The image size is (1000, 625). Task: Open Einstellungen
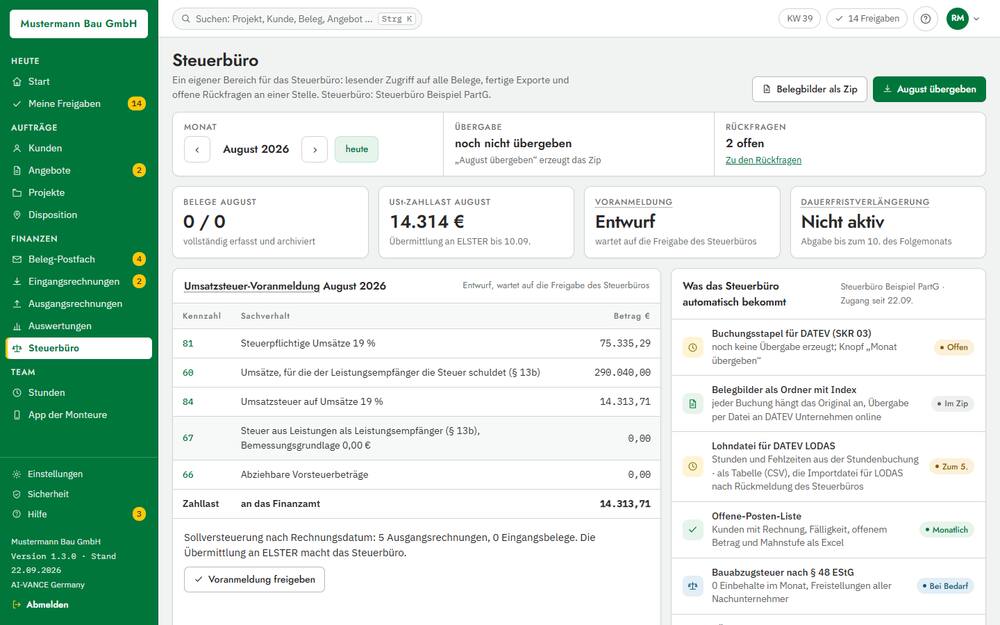pyautogui.click(x=79, y=474)
